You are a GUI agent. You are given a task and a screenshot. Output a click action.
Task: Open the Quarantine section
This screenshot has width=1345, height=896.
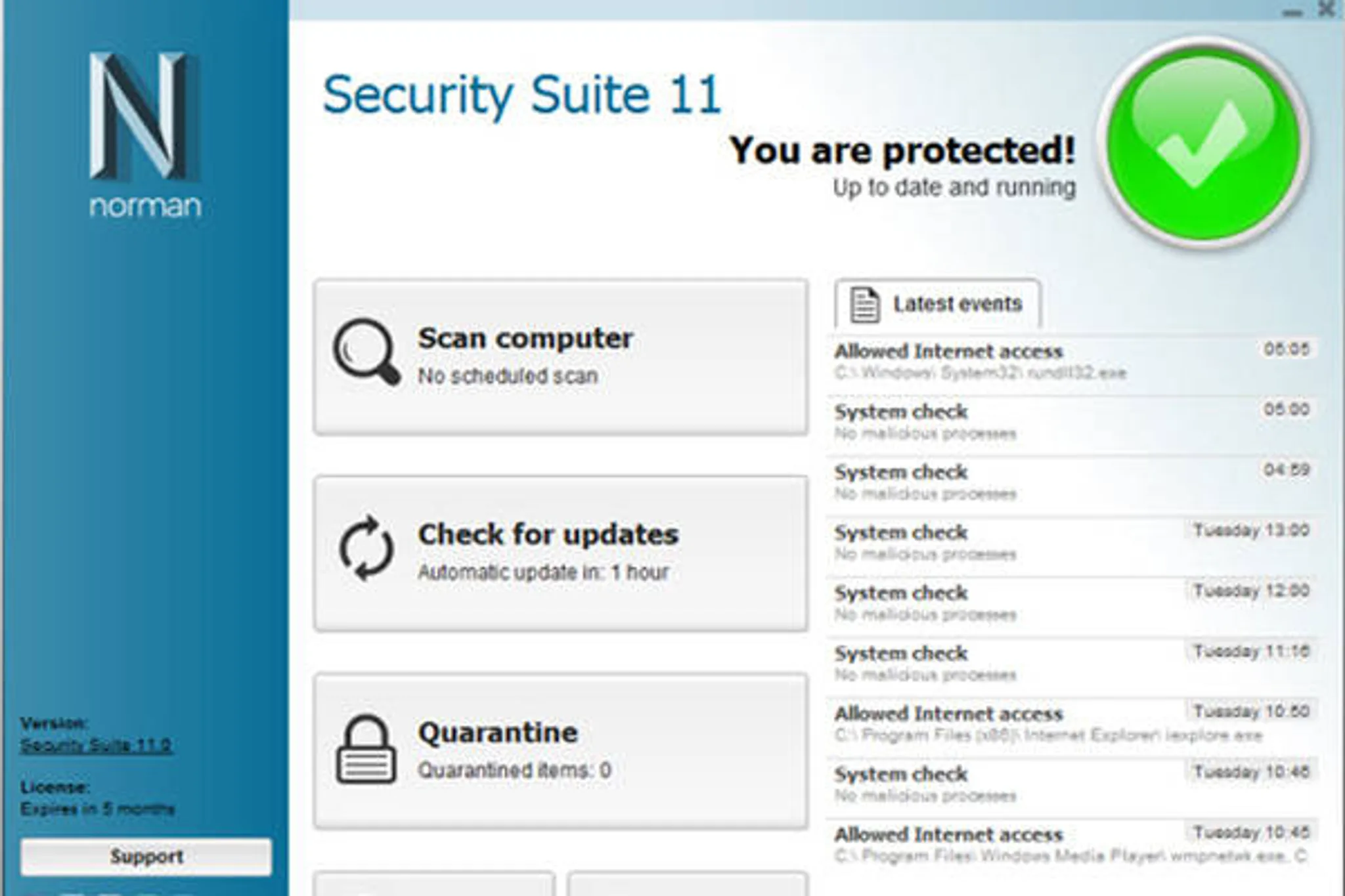coord(561,751)
